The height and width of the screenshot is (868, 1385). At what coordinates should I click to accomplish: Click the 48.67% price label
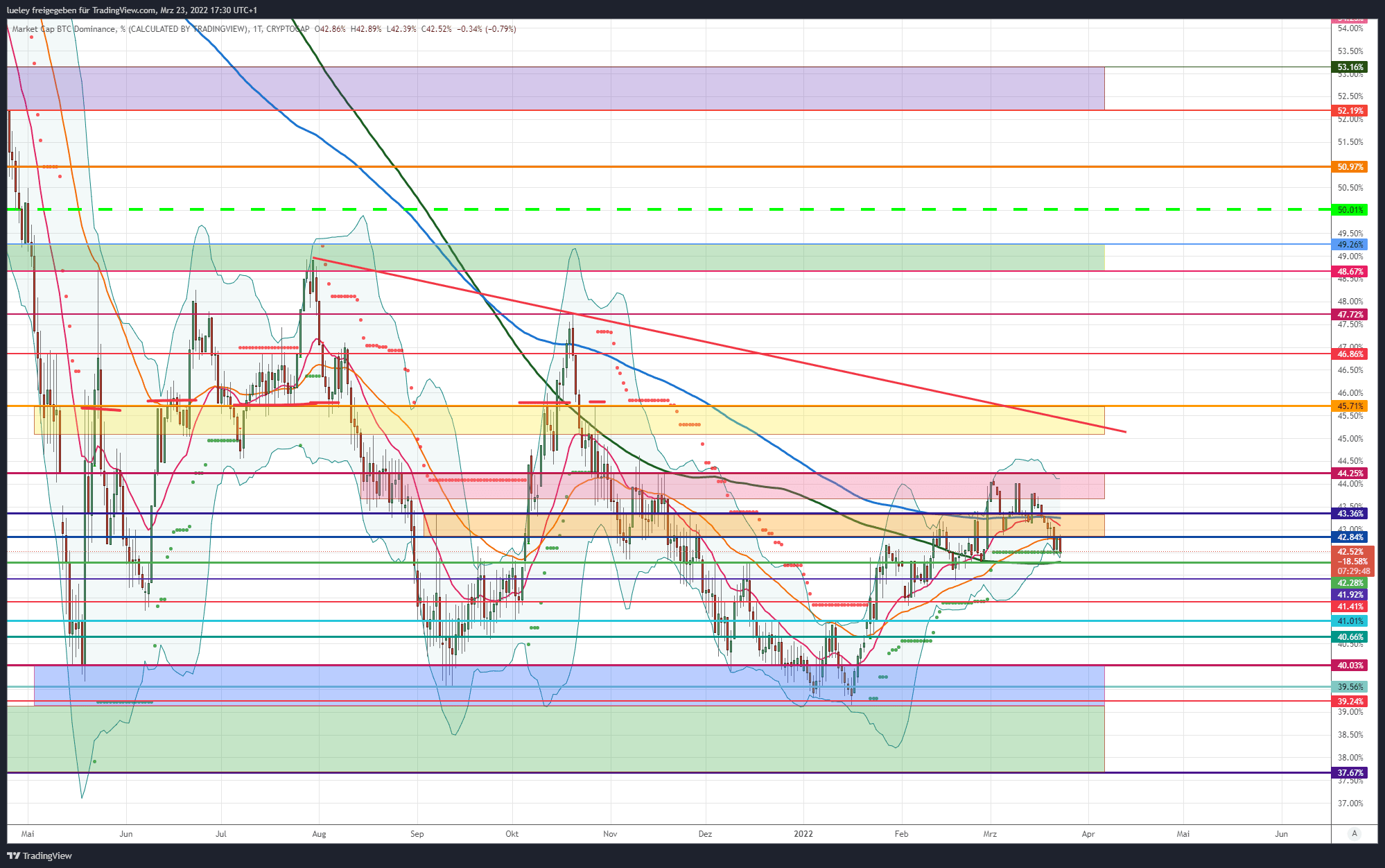pos(1350,272)
